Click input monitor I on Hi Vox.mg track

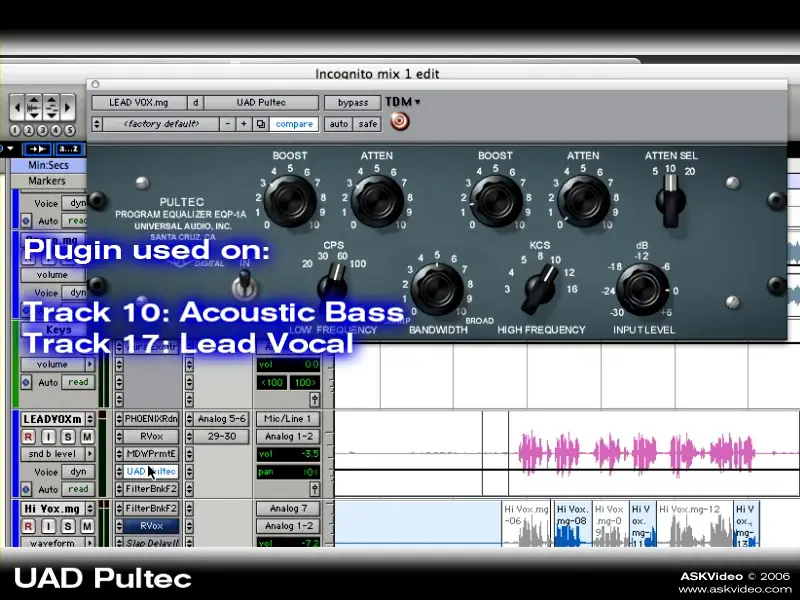pos(48,526)
